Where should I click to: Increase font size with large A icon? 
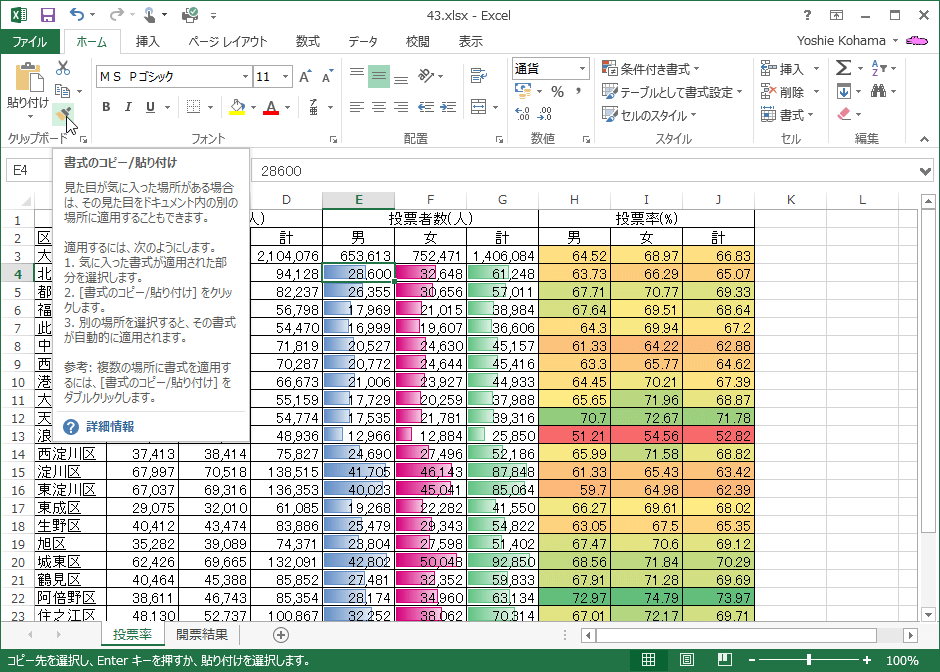tap(305, 77)
